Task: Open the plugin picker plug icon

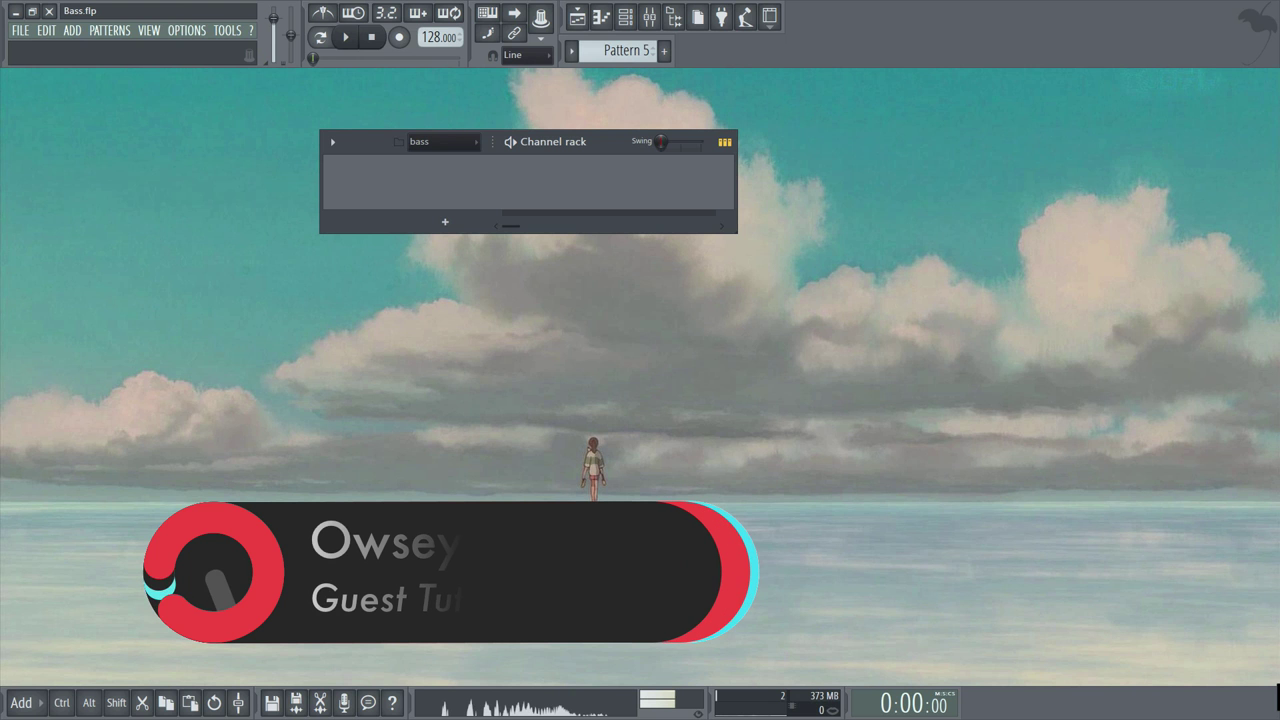Action: point(721,17)
